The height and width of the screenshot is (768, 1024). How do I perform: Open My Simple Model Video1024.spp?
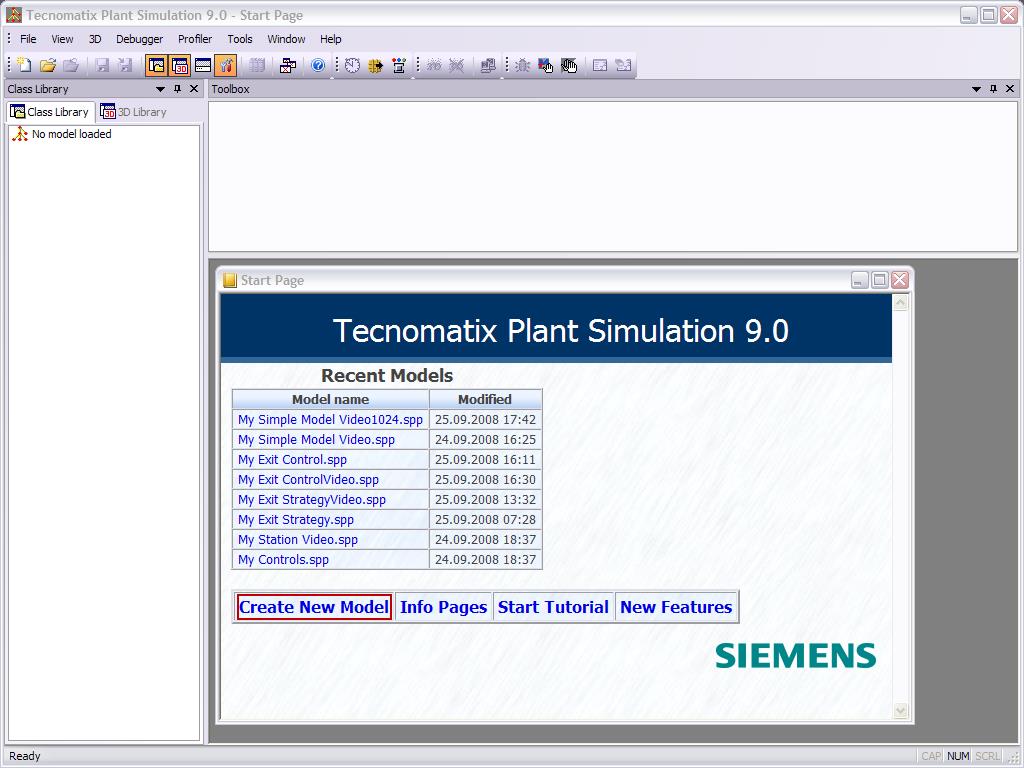click(x=330, y=419)
